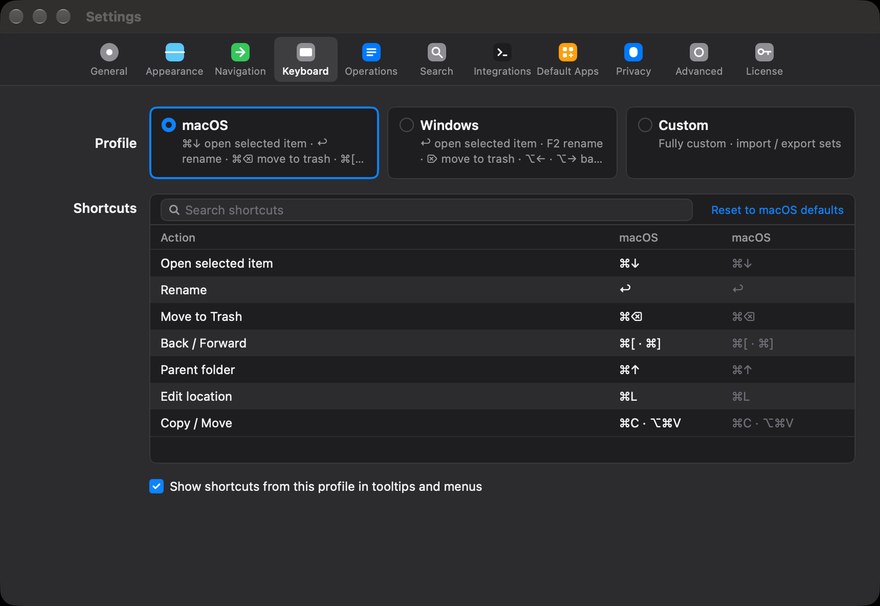Open the Navigation settings icon

pos(240,52)
